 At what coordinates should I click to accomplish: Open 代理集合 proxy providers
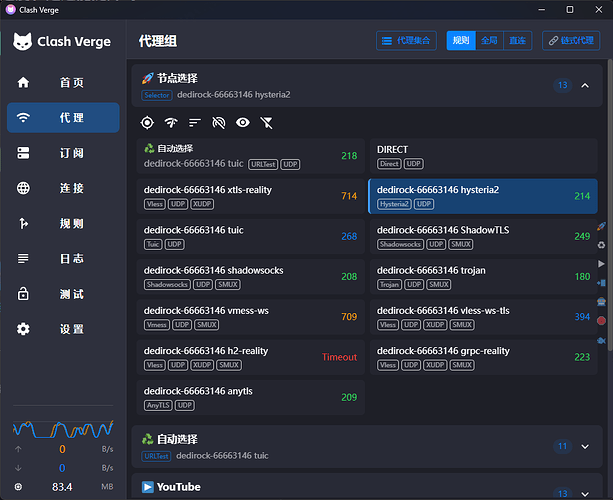click(x=406, y=40)
